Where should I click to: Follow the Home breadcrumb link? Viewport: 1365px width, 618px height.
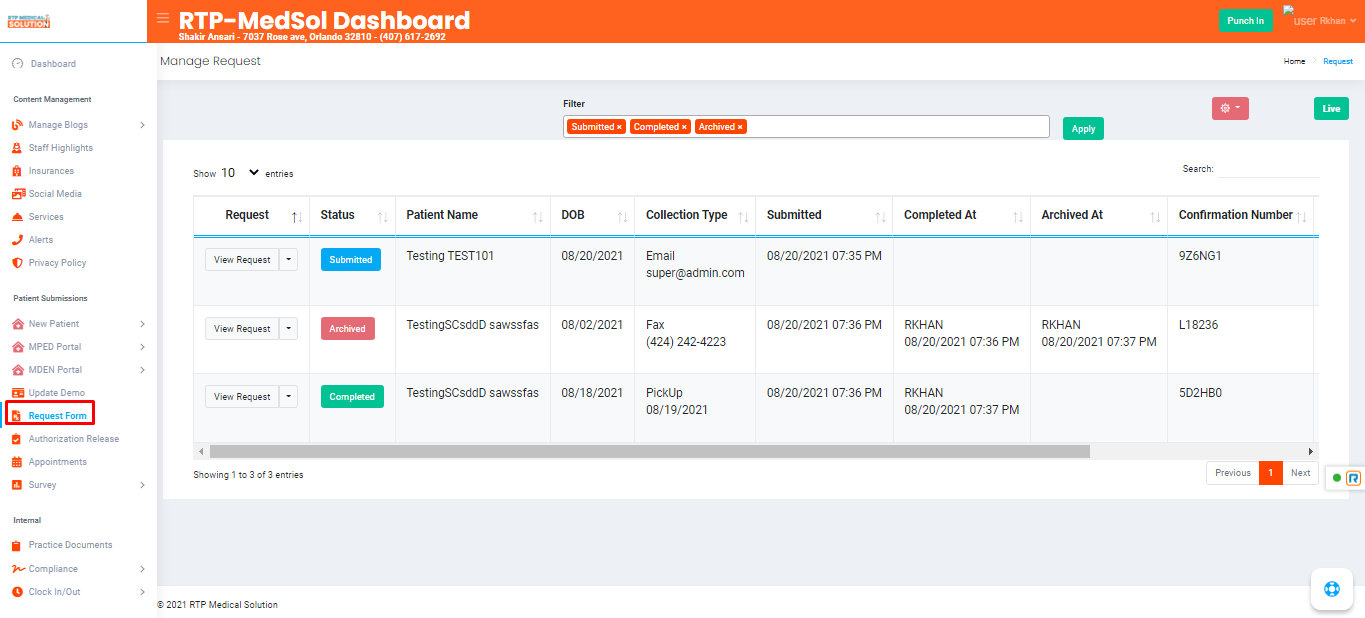pyautogui.click(x=1294, y=62)
